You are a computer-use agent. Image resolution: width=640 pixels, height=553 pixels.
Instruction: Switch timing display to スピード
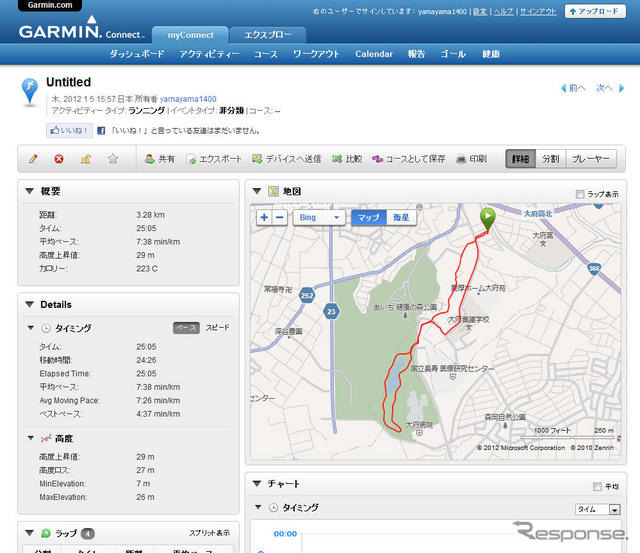217,328
